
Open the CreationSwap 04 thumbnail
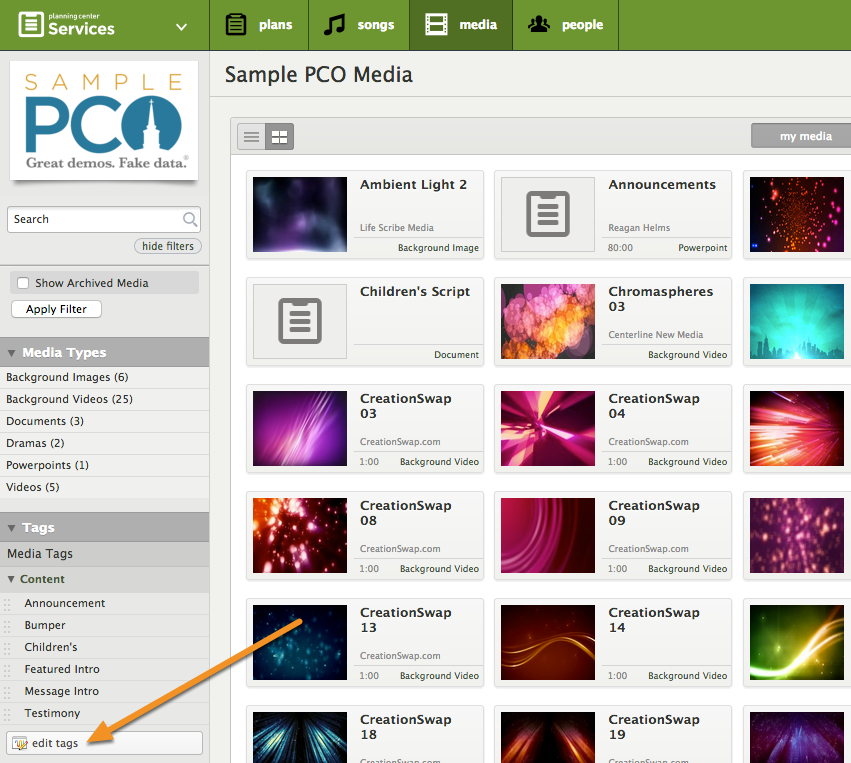click(548, 428)
